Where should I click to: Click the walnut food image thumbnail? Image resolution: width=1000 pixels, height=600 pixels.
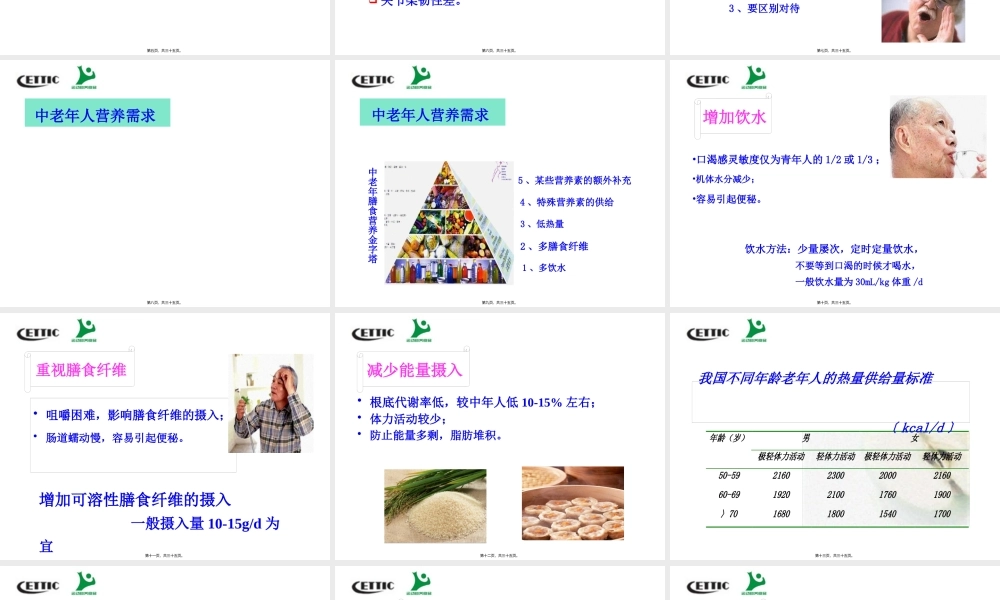pyautogui.click(x=572, y=503)
